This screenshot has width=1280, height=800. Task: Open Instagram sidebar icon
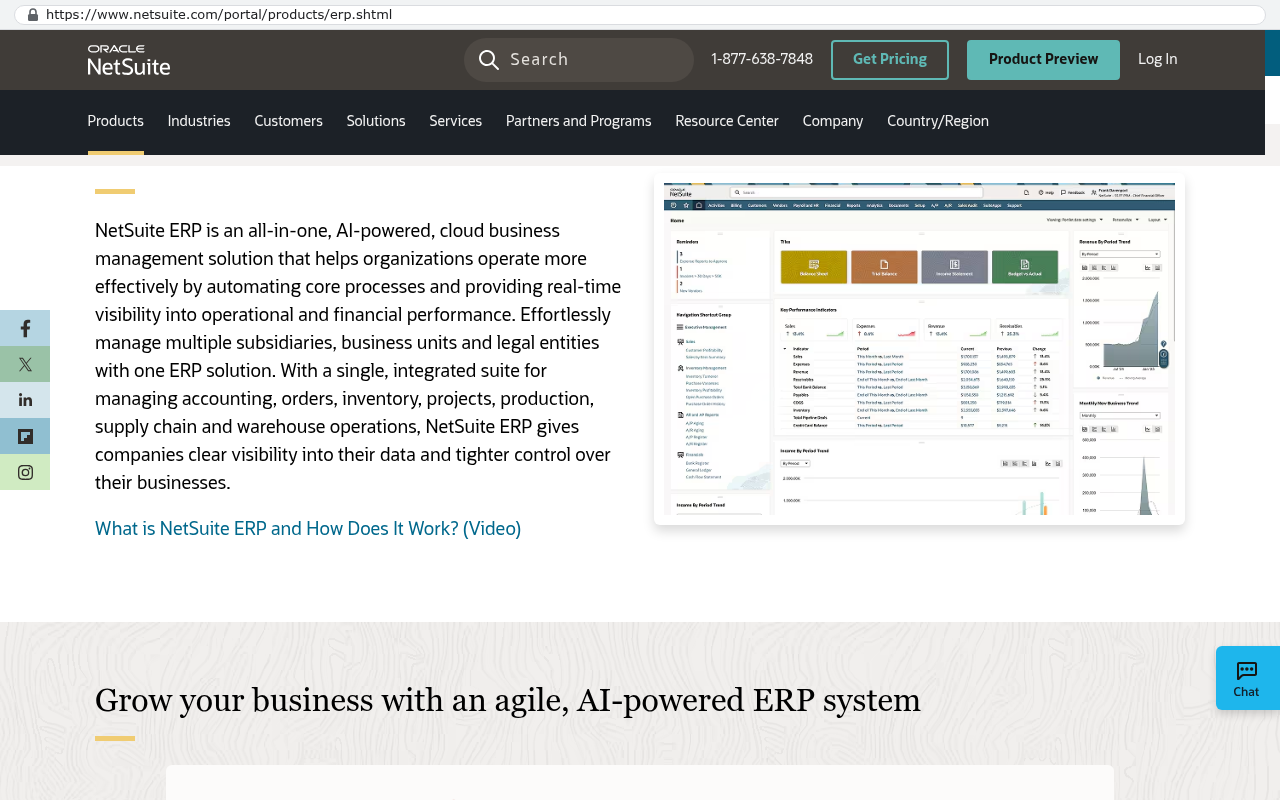tap(25, 472)
